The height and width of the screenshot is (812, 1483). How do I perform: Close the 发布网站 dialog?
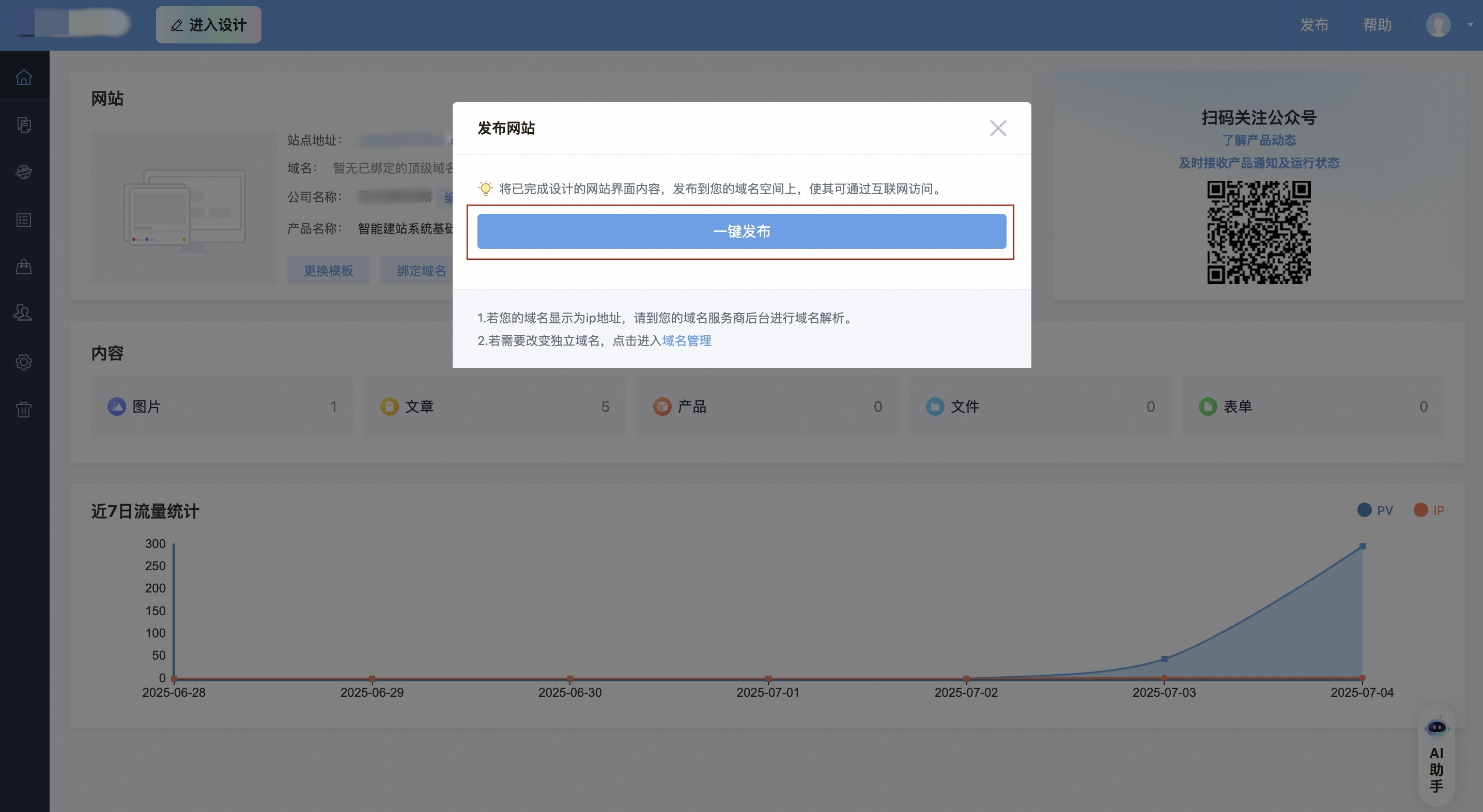point(998,128)
